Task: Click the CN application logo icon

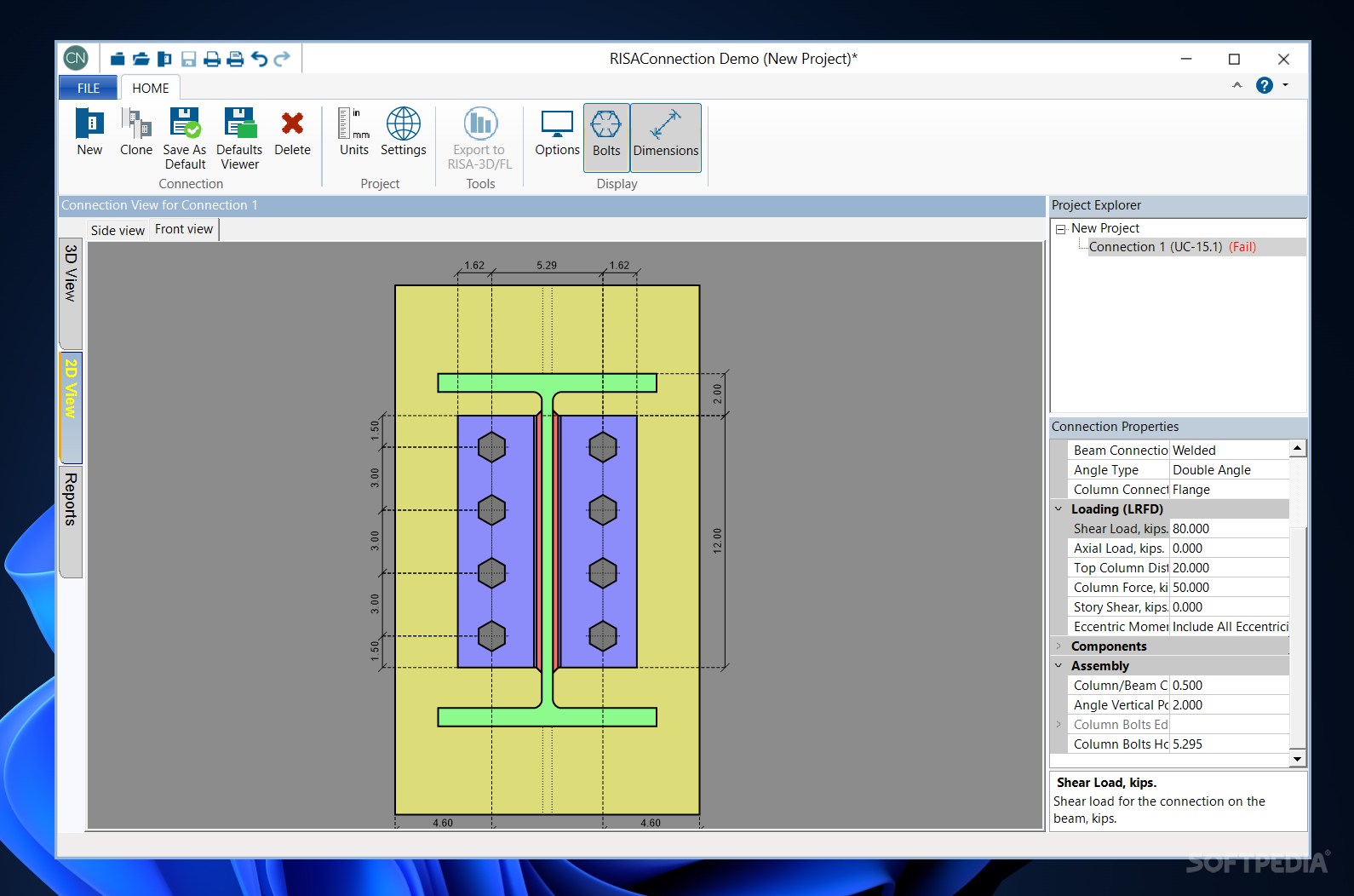Action: tap(76, 58)
